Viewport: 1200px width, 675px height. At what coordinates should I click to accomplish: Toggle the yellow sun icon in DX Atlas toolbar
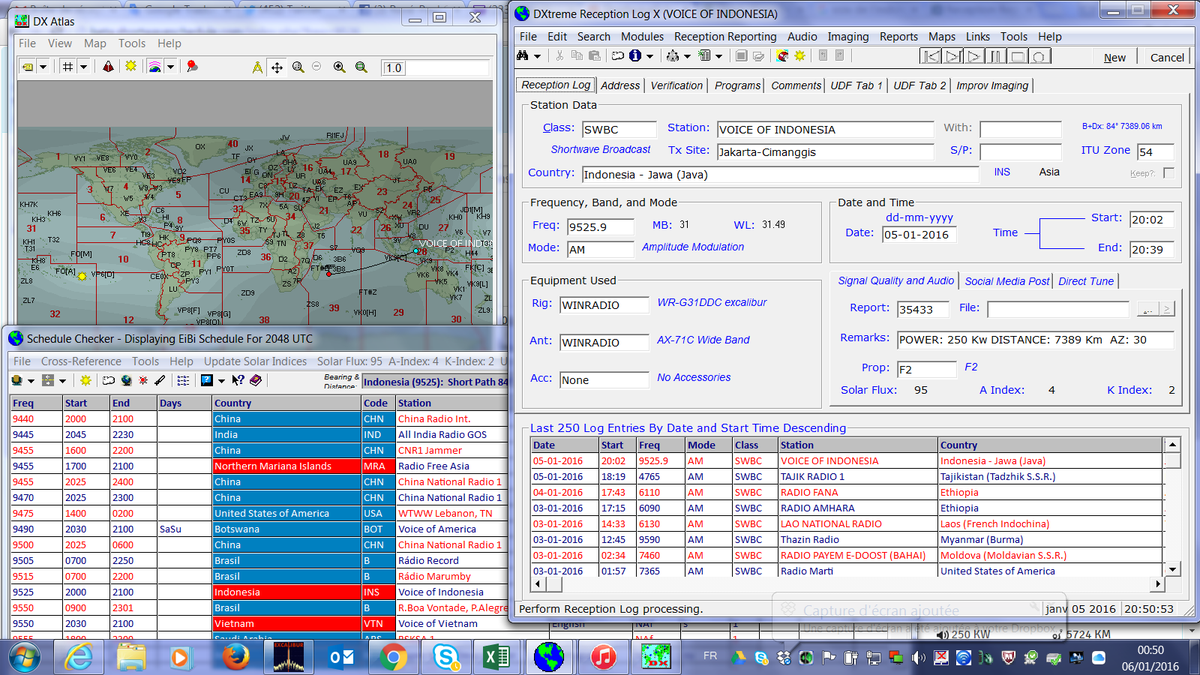(130, 67)
